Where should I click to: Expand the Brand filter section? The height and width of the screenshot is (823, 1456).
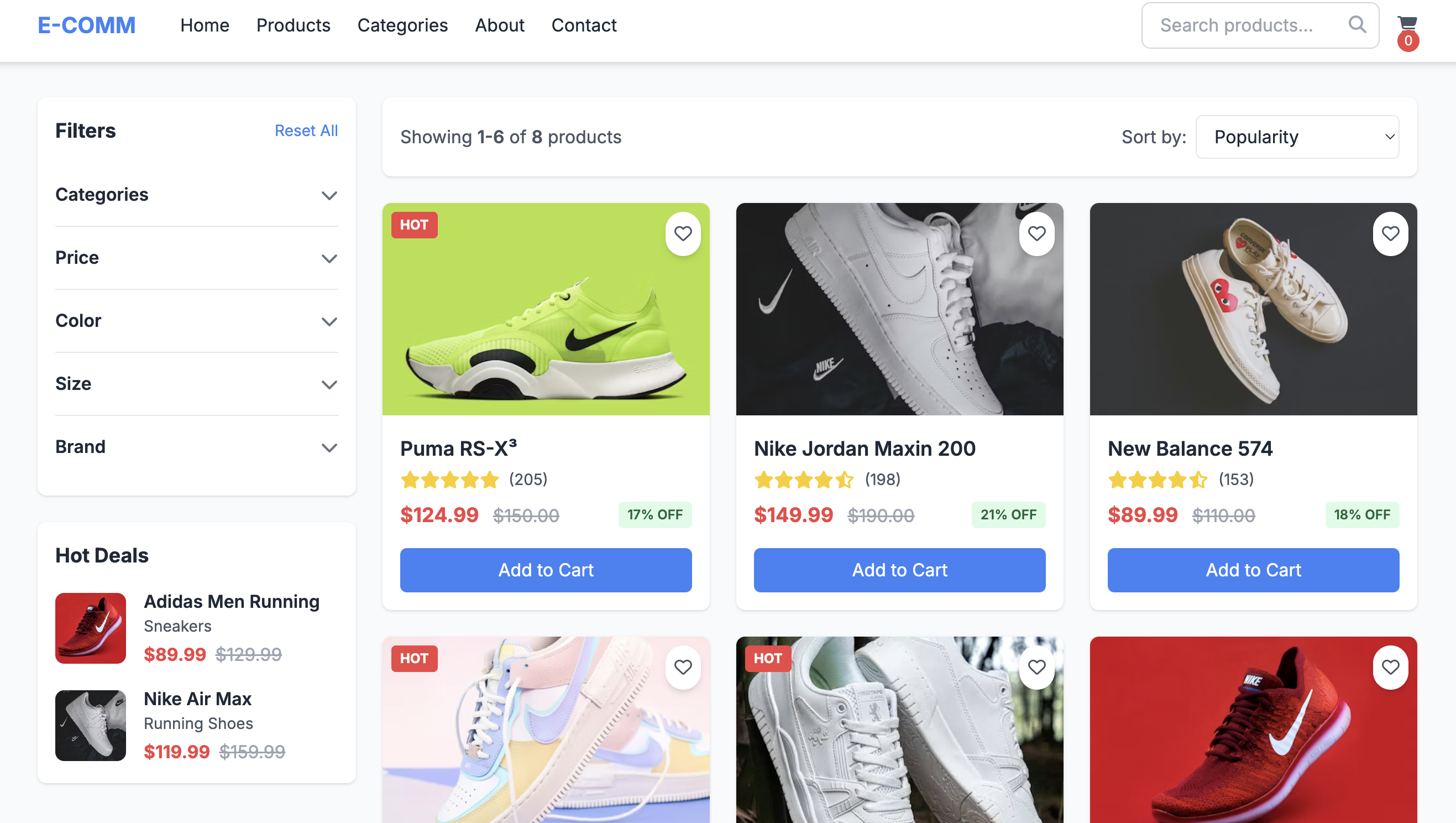coord(197,447)
